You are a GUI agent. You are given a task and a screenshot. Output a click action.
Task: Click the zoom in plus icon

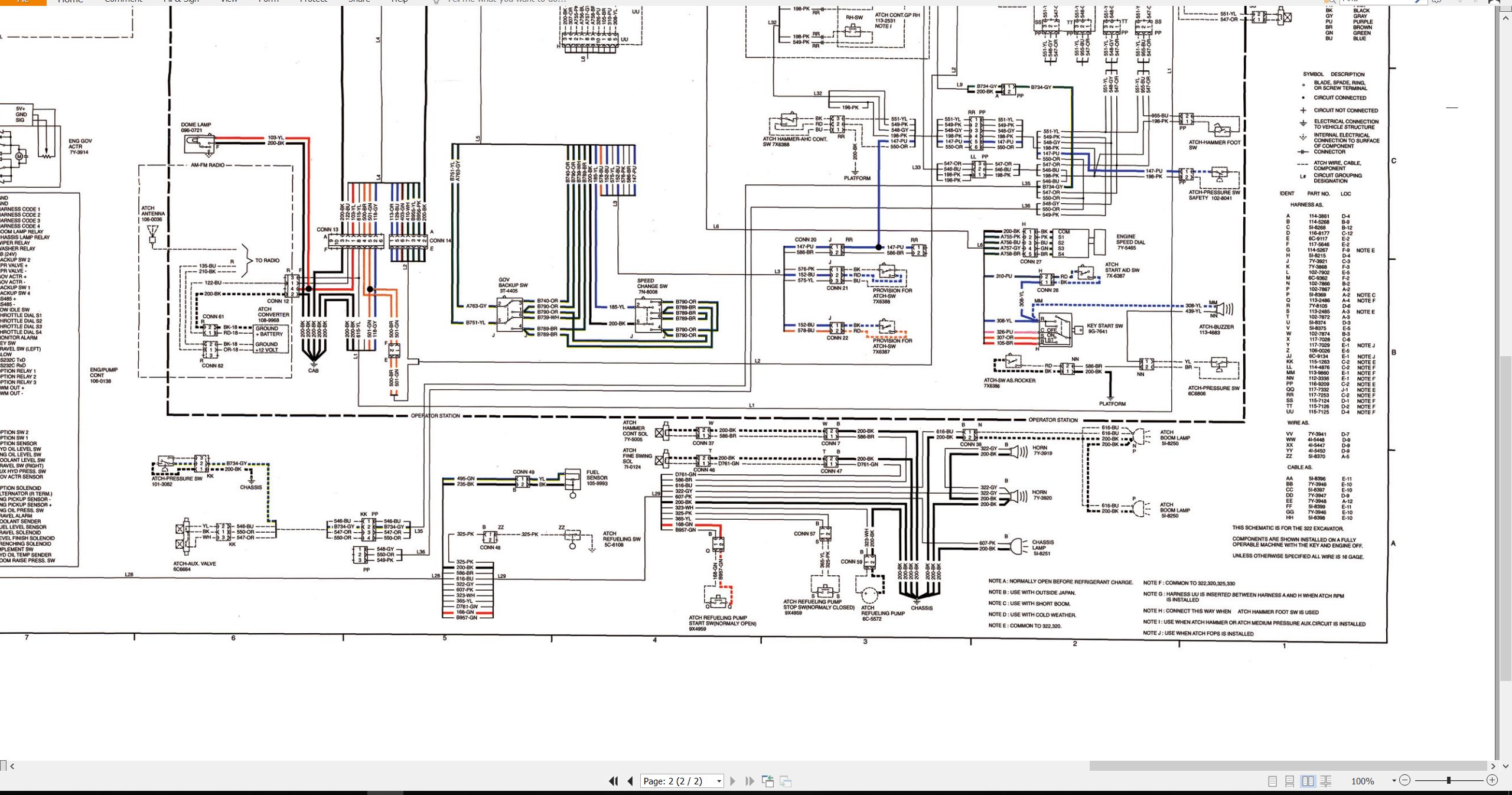coord(1492,780)
